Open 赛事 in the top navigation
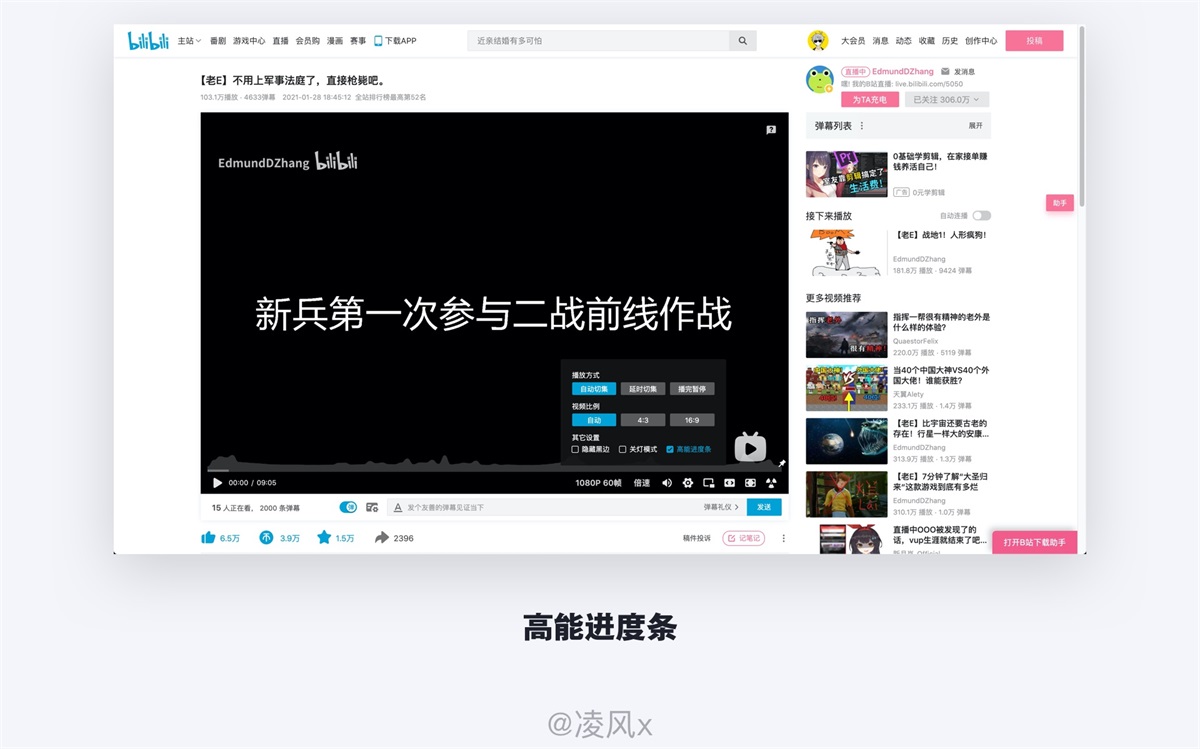 (358, 41)
